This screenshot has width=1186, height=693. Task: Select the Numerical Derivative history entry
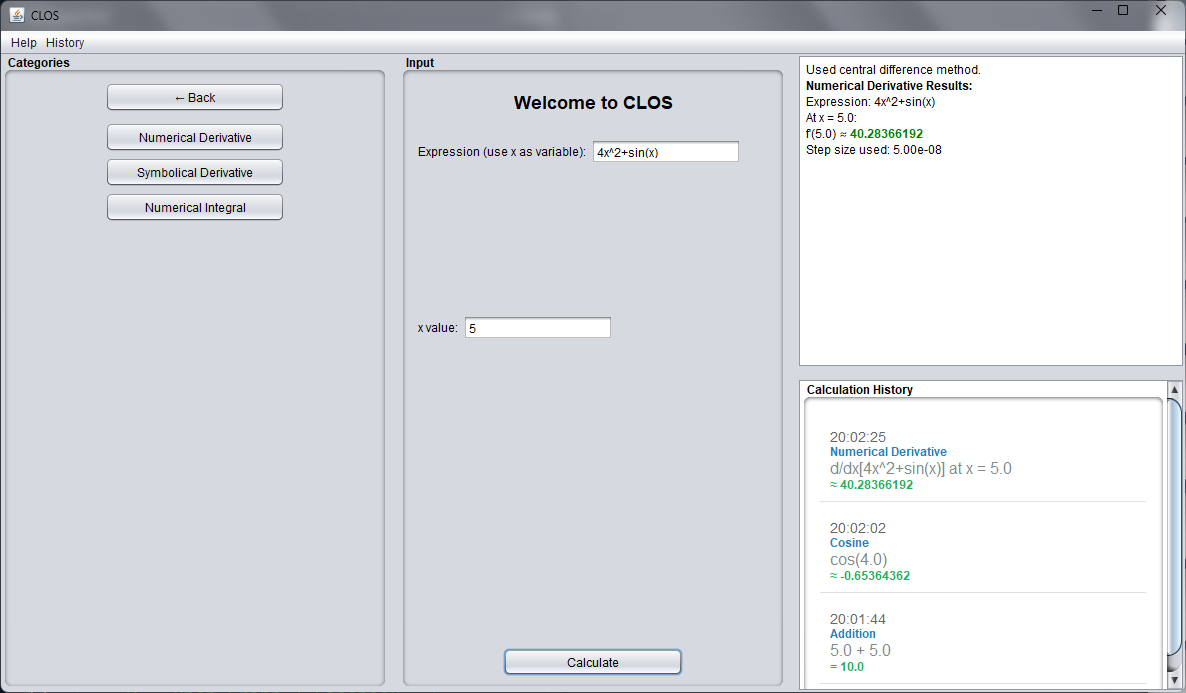coord(984,460)
